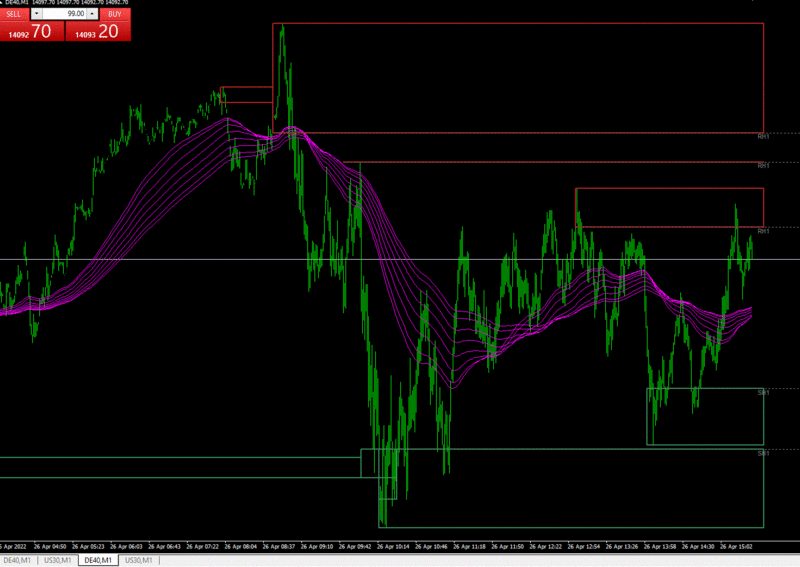
Task: Click the '26 Apr 11:18' time label
Action: coord(469,547)
